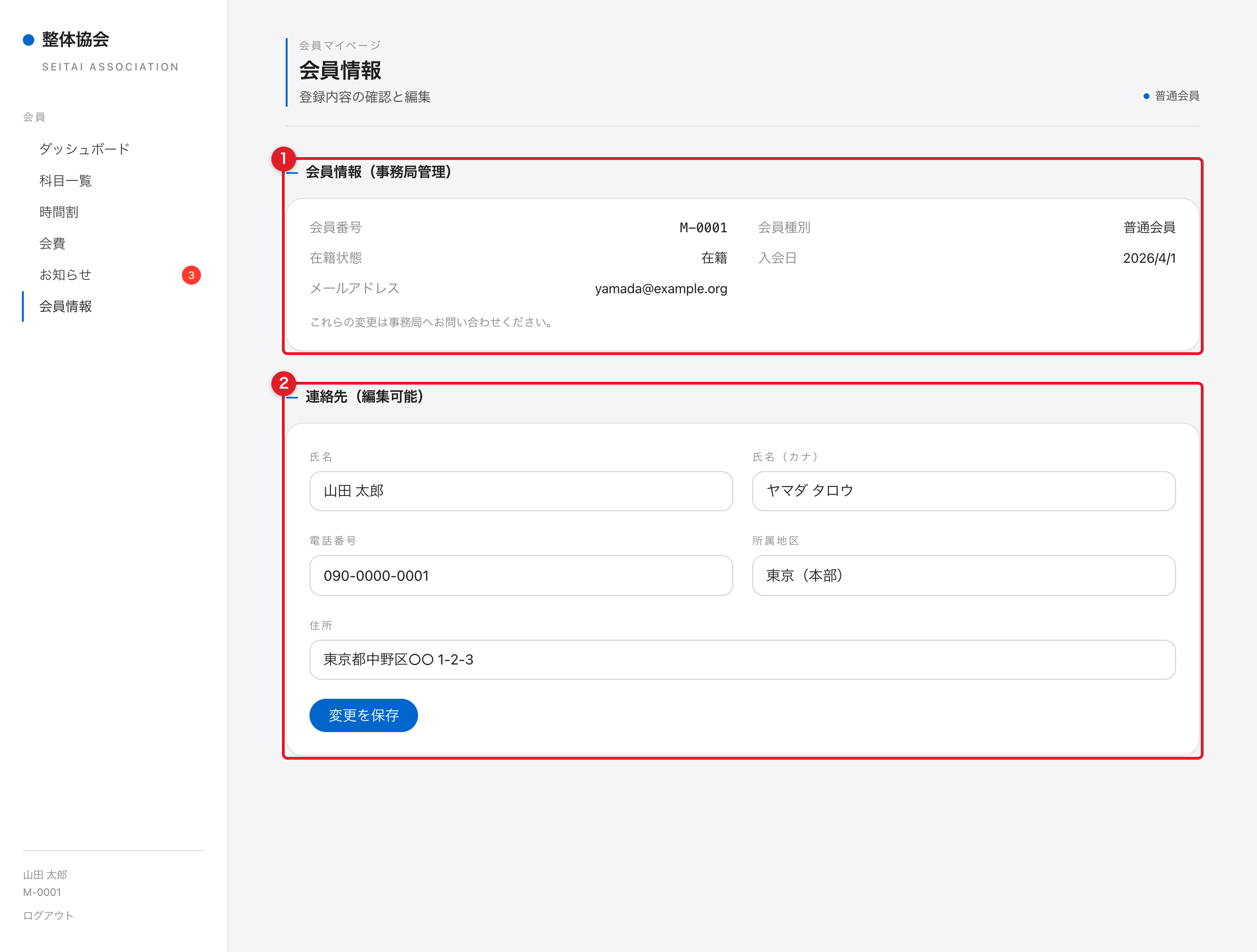1257x952 pixels.
Task: Click the 電話番号 field label
Action: [x=333, y=541]
